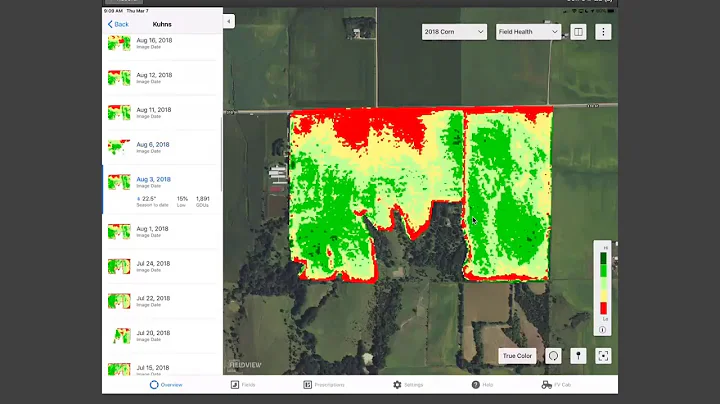The image size is (720, 404).
Task: Go back using the Back button
Action: (118, 24)
